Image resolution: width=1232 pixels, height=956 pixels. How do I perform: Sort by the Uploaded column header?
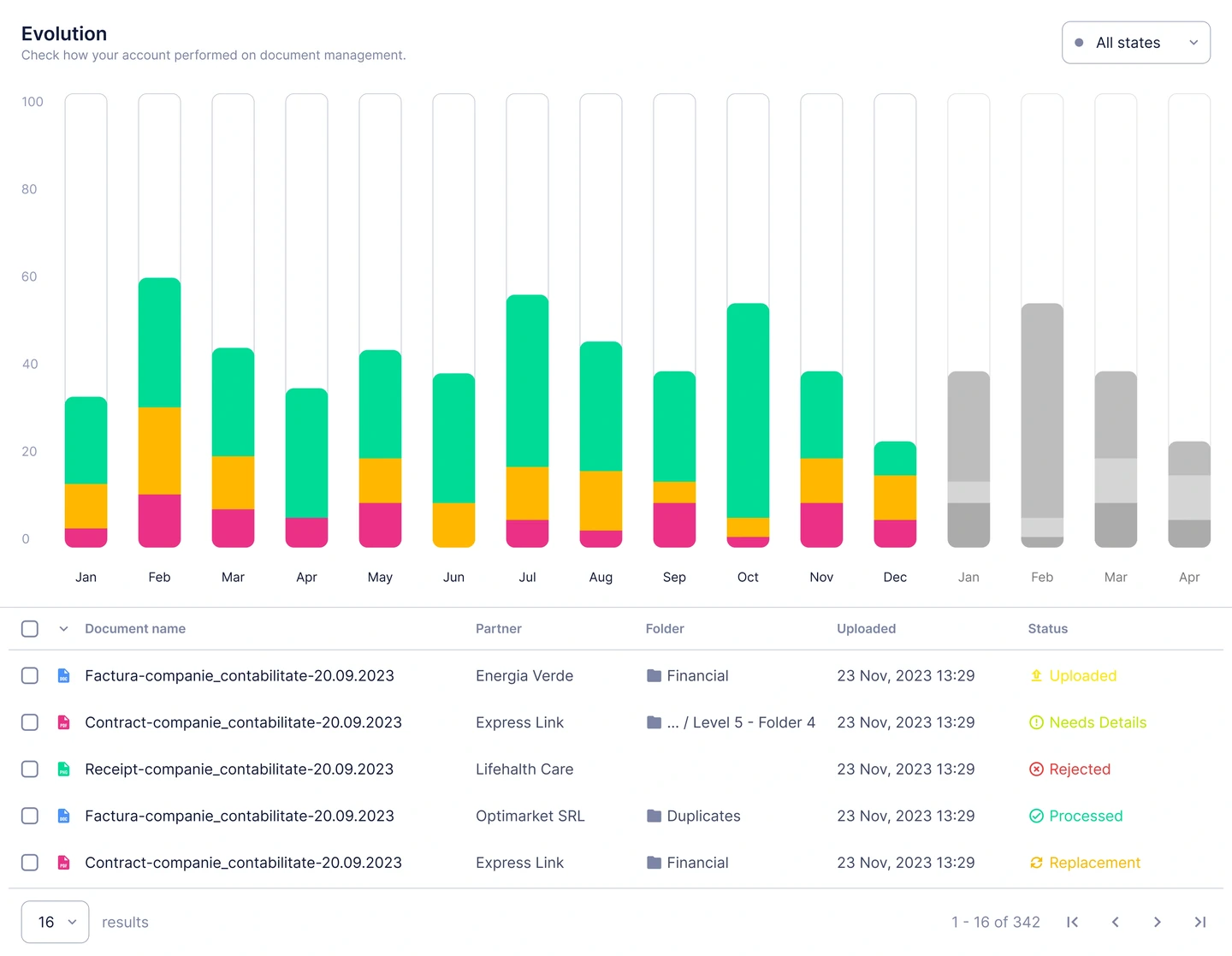pos(866,629)
